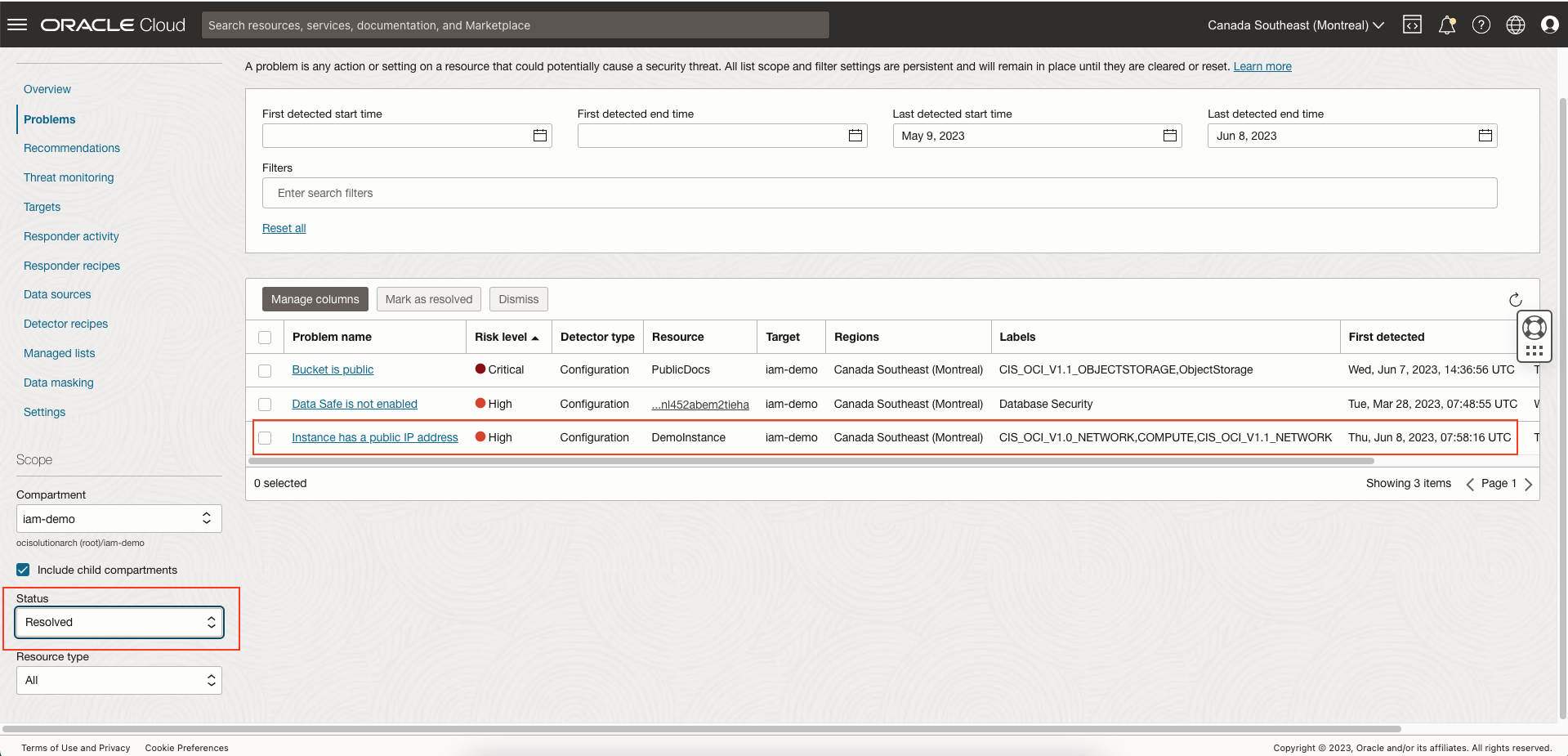Click the Last detected start time May 9, 2023 field
This screenshot has height=756, width=1568.
tap(1038, 136)
